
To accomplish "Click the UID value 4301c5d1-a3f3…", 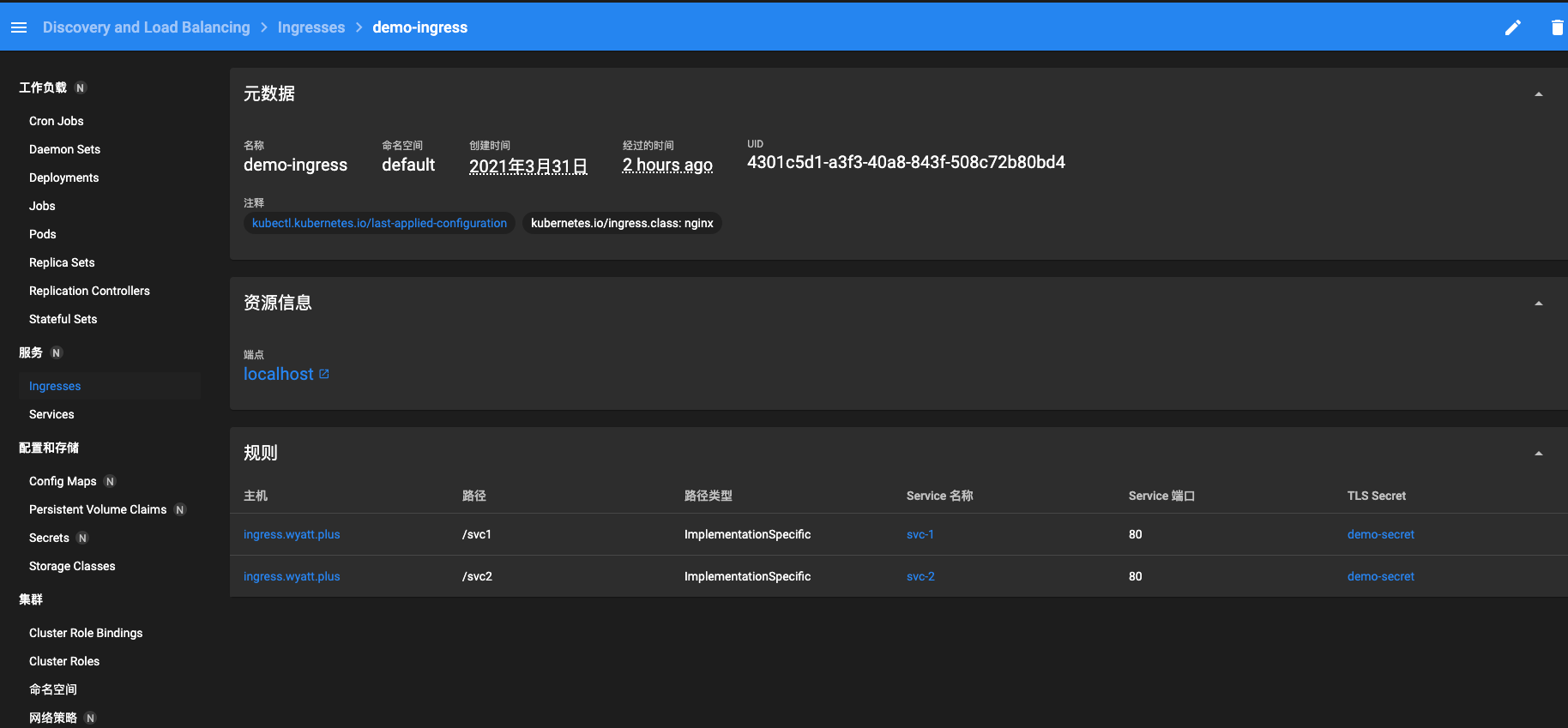I will pyautogui.click(x=906, y=162).
